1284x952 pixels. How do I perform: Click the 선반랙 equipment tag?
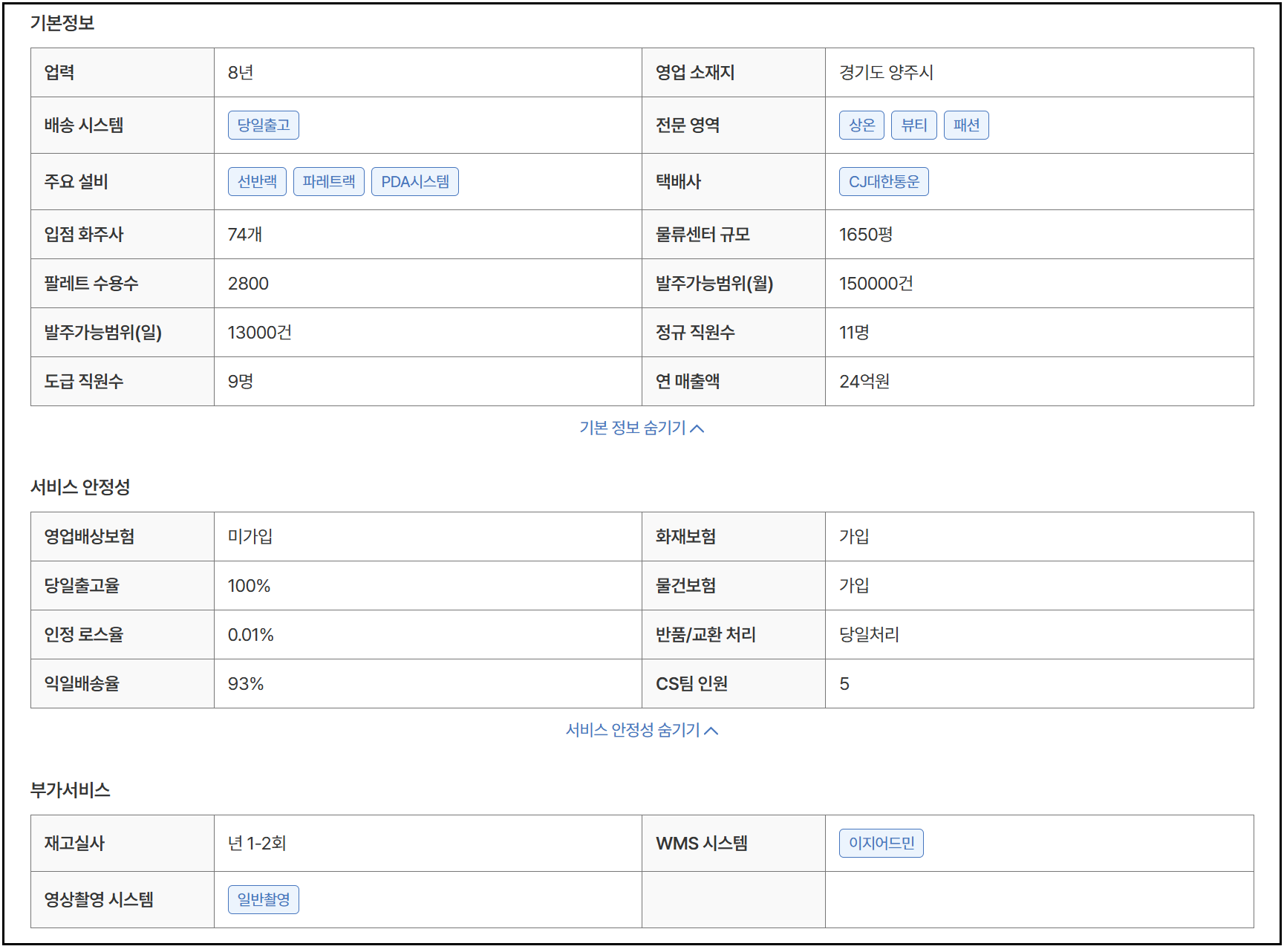(x=257, y=181)
